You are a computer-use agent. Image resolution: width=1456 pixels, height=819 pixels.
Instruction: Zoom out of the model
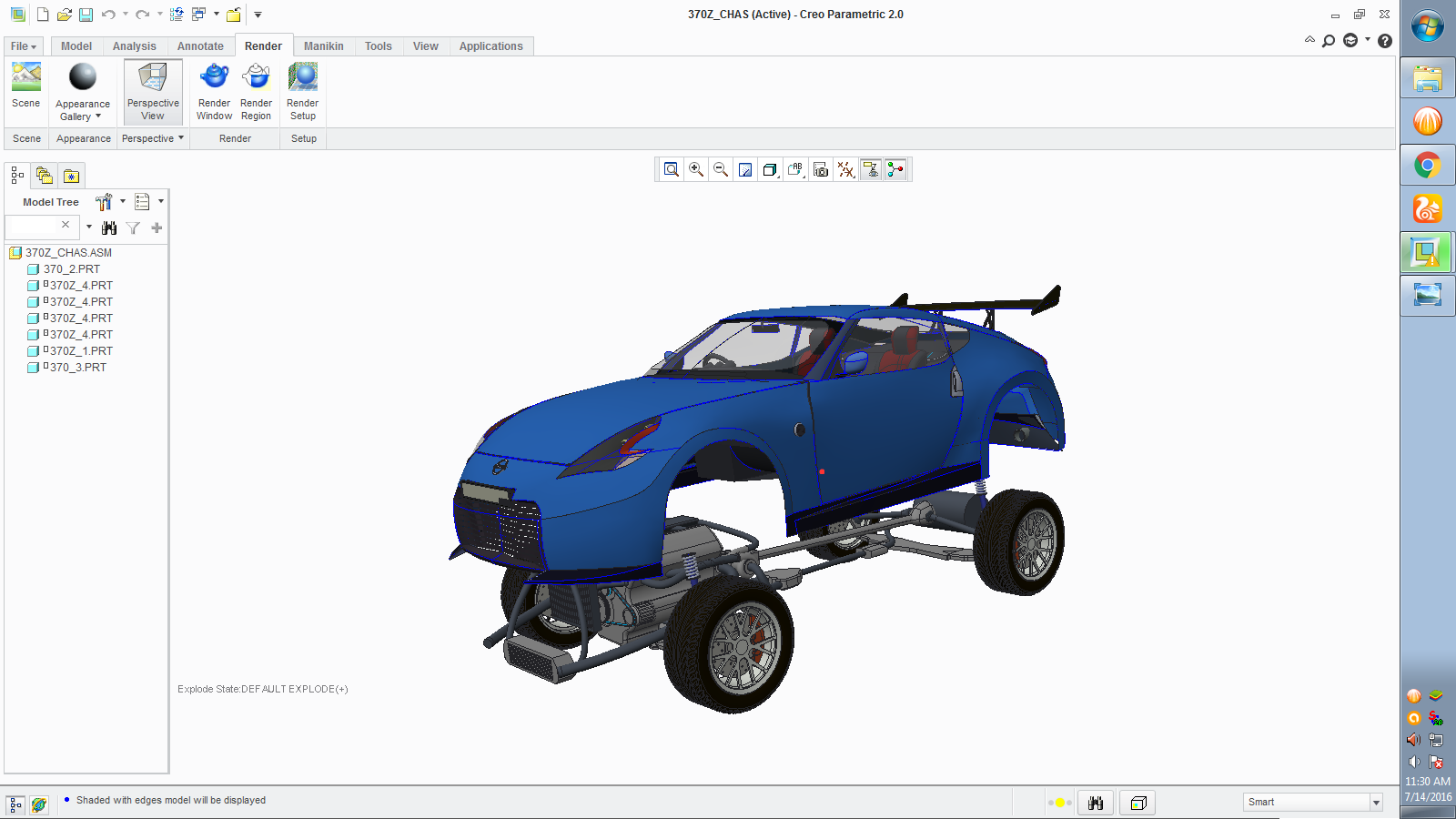721,169
